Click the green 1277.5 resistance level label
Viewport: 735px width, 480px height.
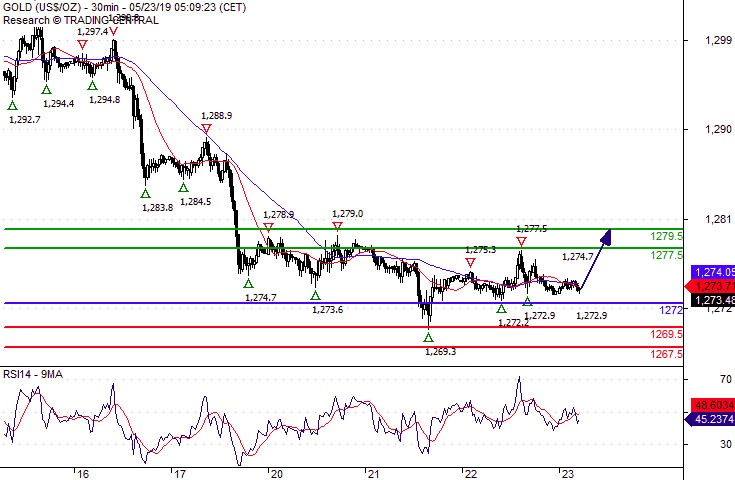pos(666,255)
